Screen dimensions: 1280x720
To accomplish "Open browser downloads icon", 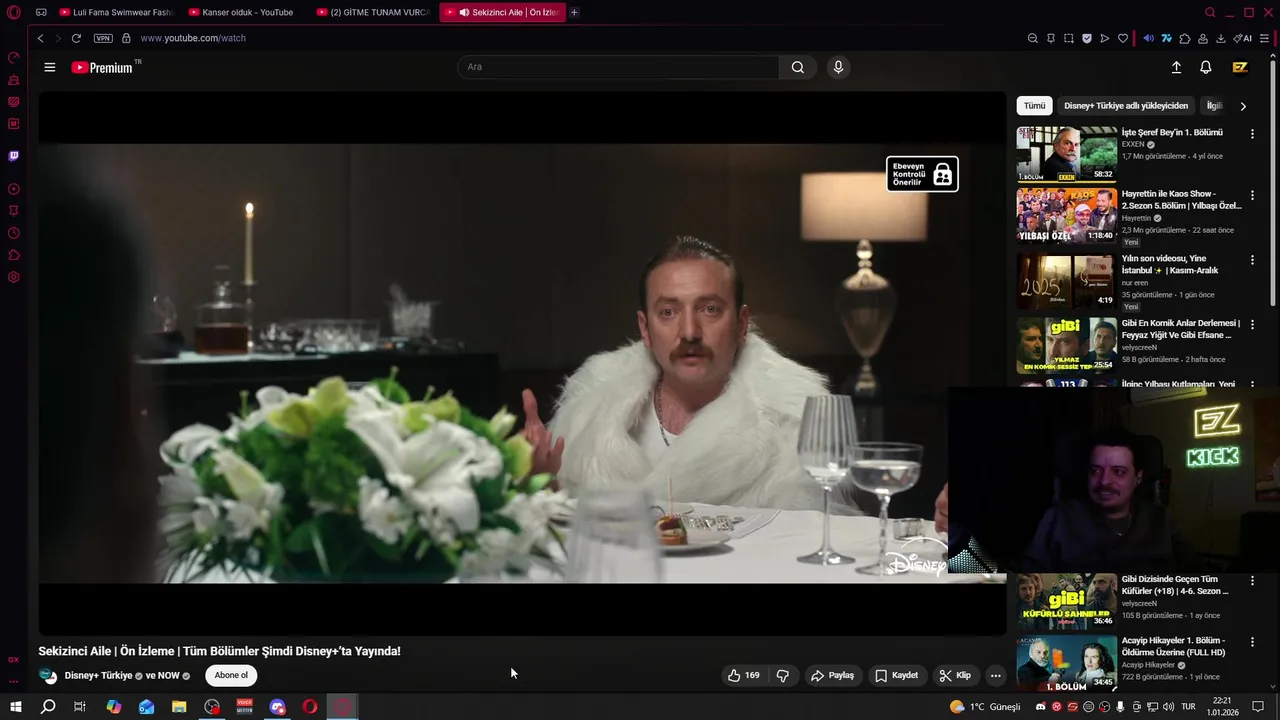I will (x=1221, y=38).
